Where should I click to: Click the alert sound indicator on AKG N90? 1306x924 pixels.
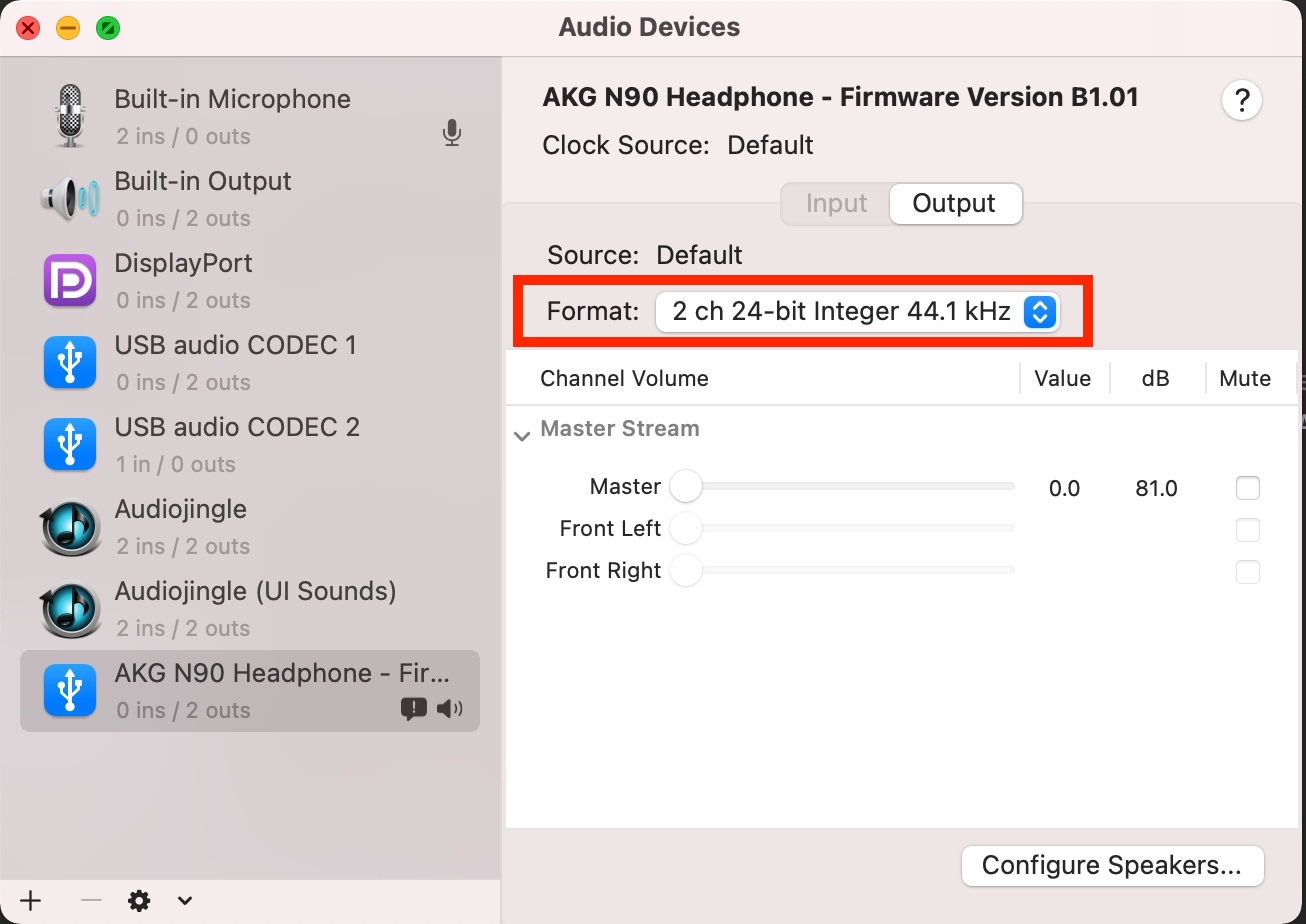click(x=413, y=709)
